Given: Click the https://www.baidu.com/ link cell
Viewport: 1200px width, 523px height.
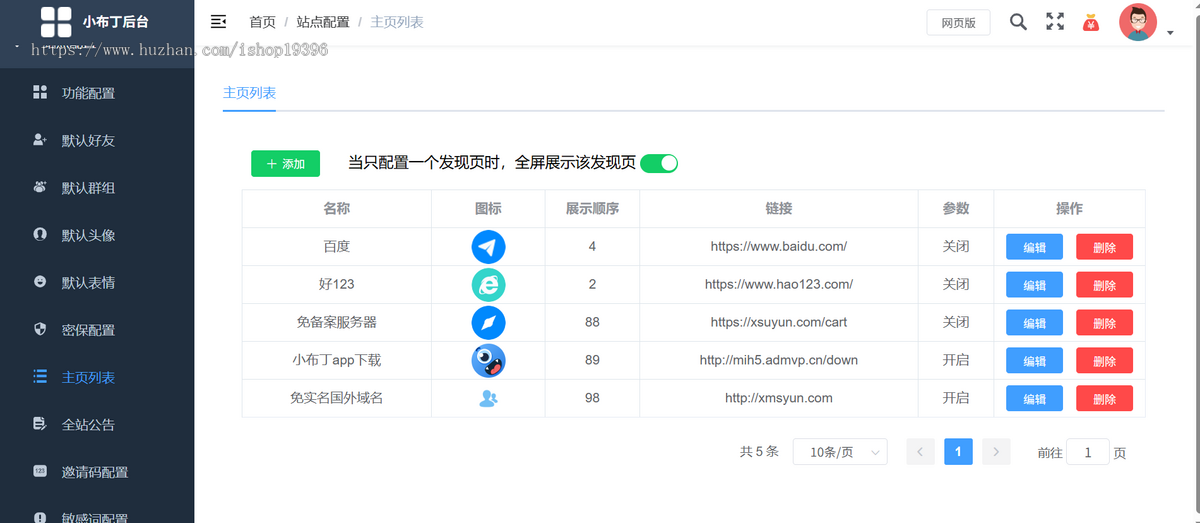Looking at the screenshot, I should (x=779, y=246).
